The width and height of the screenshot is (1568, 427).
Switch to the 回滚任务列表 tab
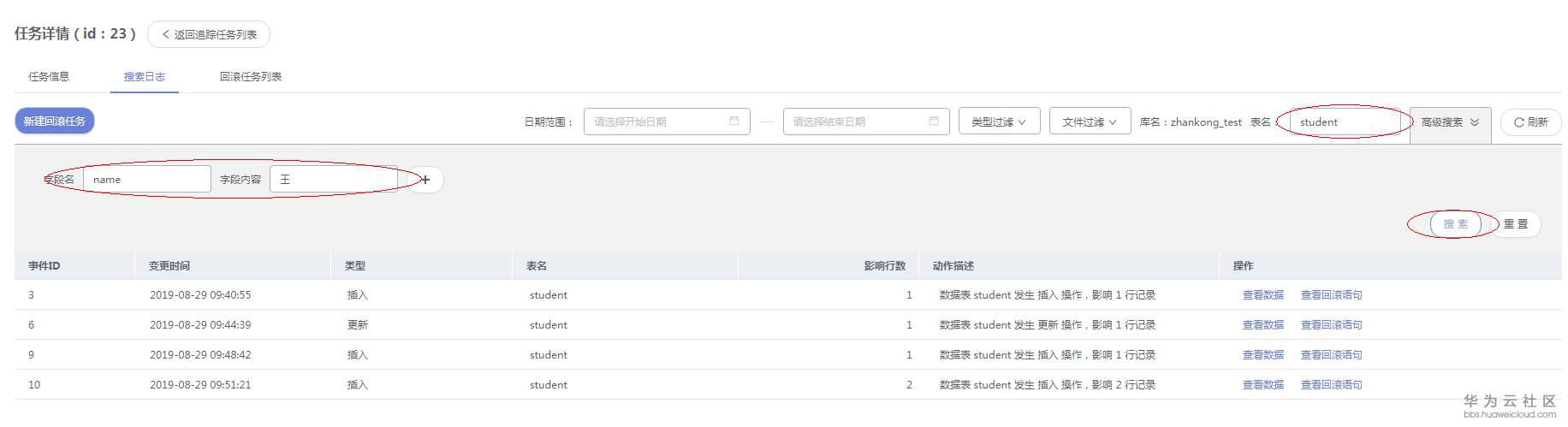tap(251, 77)
